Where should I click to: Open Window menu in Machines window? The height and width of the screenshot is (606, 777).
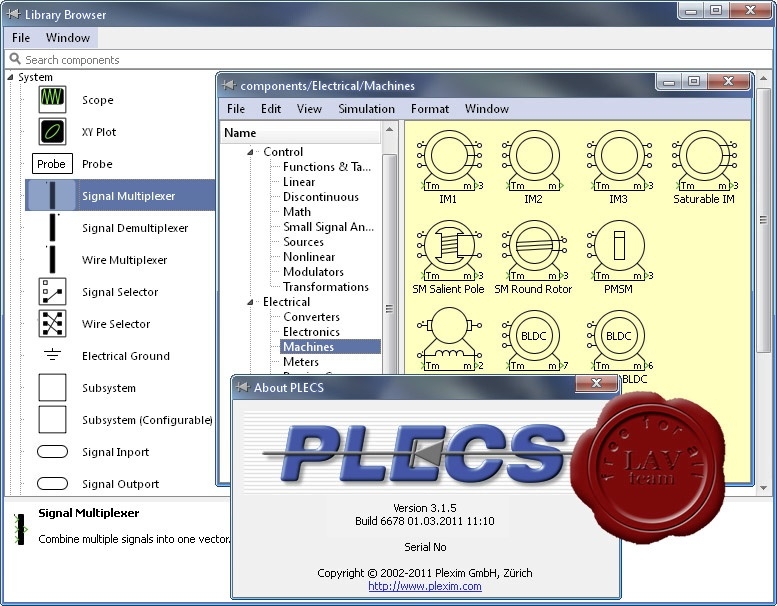tap(487, 109)
